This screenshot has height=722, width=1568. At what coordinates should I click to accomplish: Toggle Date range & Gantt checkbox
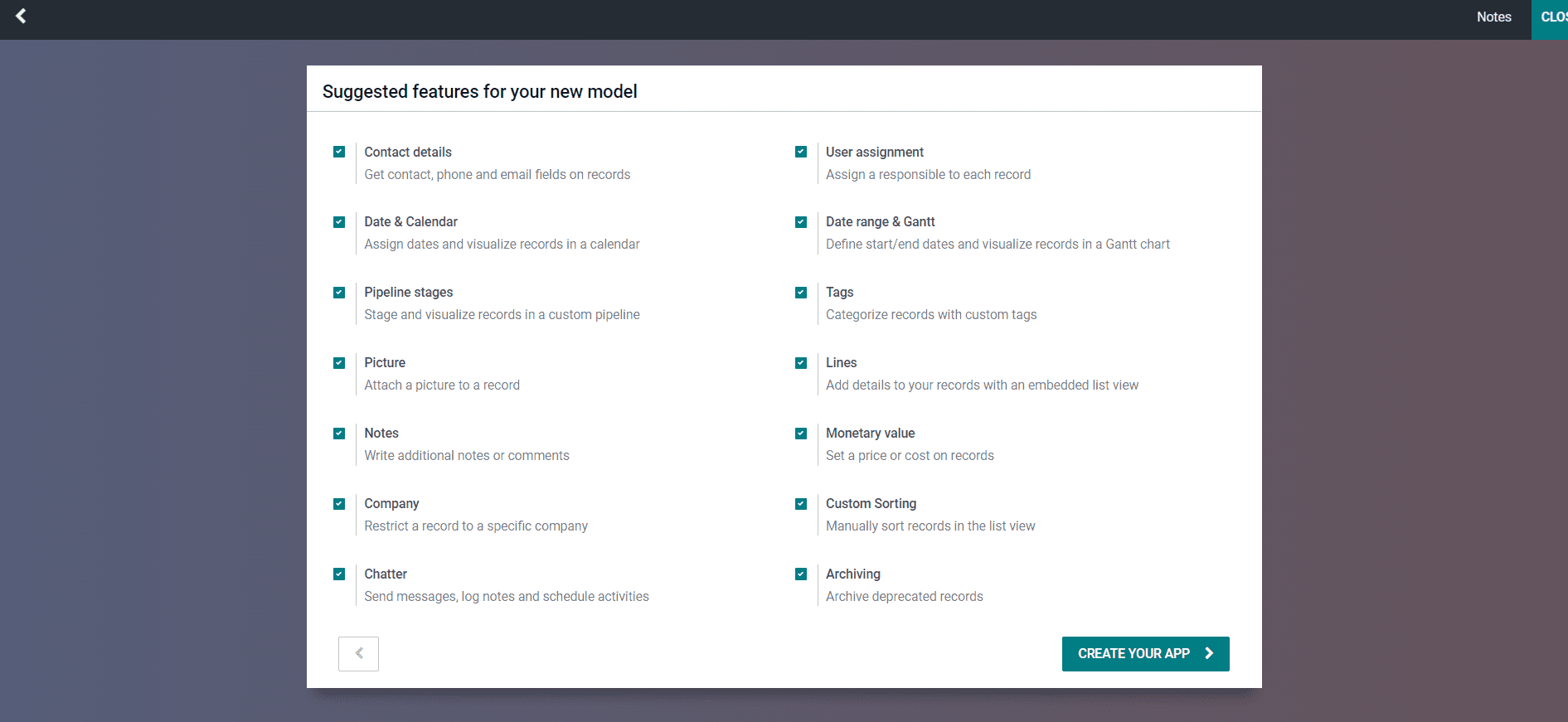tap(801, 222)
